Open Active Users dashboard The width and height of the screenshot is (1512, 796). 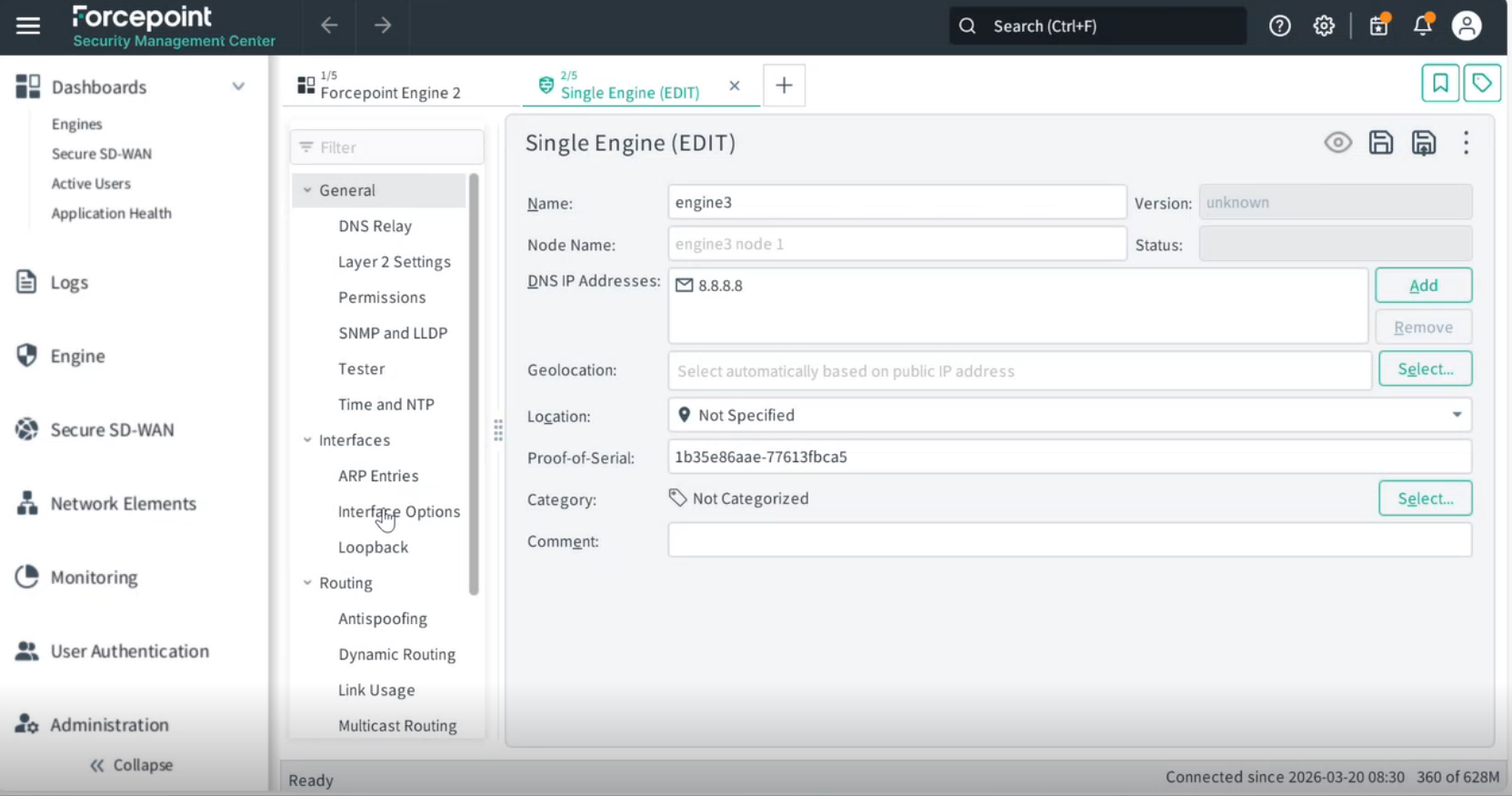(91, 184)
